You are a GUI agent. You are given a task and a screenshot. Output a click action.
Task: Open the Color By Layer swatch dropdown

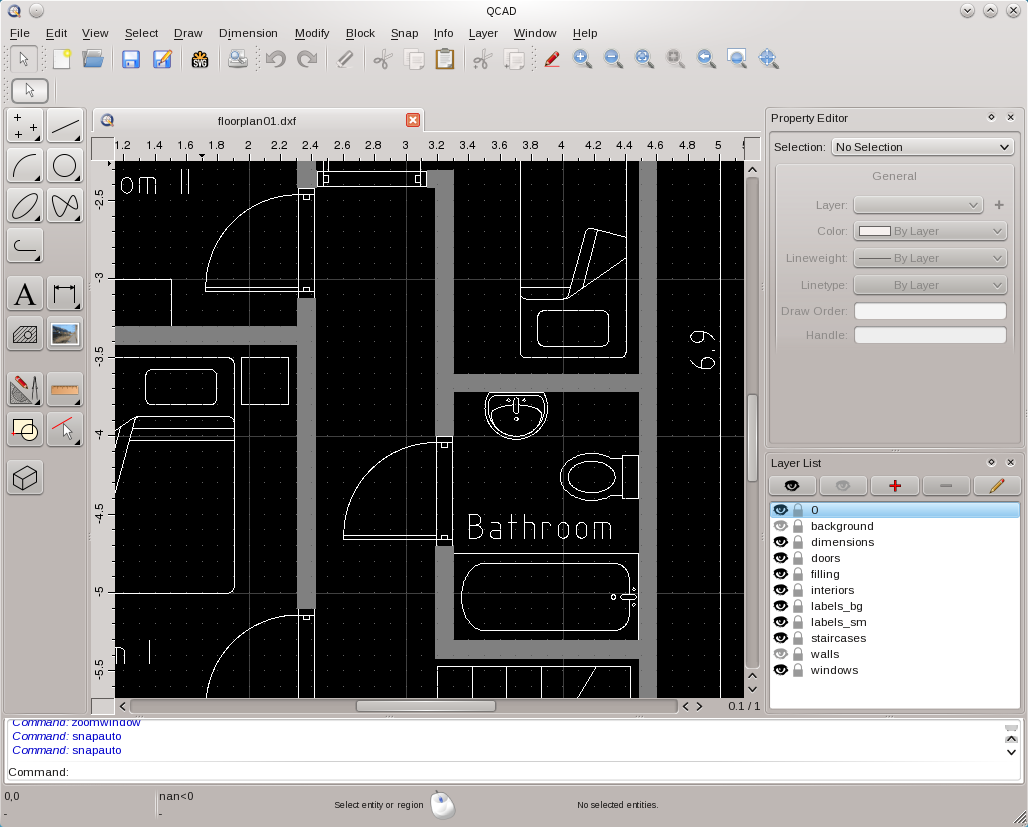pyautogui.click(x=930, y=231)
